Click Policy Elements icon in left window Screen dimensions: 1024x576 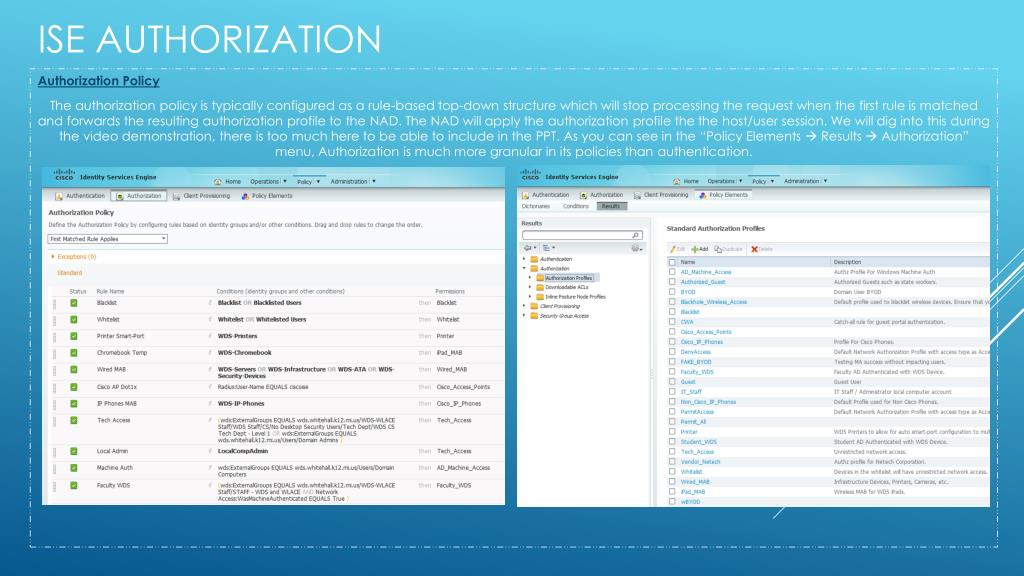tap(245, 196)
